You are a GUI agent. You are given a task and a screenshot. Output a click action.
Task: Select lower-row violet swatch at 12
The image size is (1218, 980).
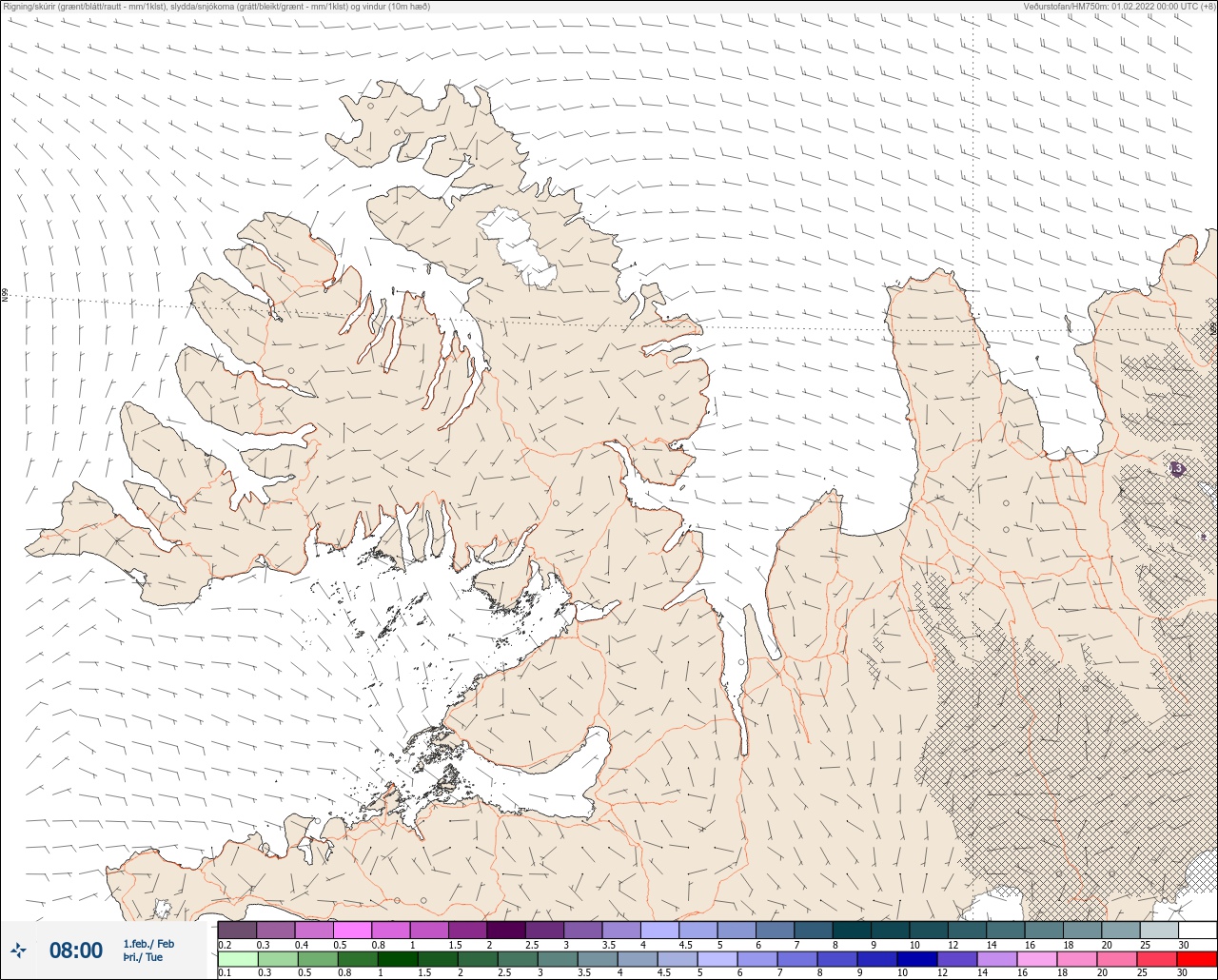(x=957, y=959)
